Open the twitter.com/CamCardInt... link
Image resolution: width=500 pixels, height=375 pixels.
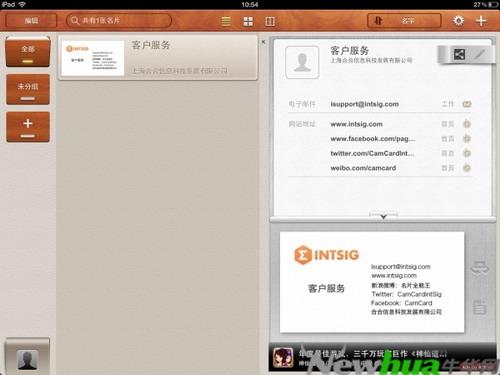click(372, 153)
